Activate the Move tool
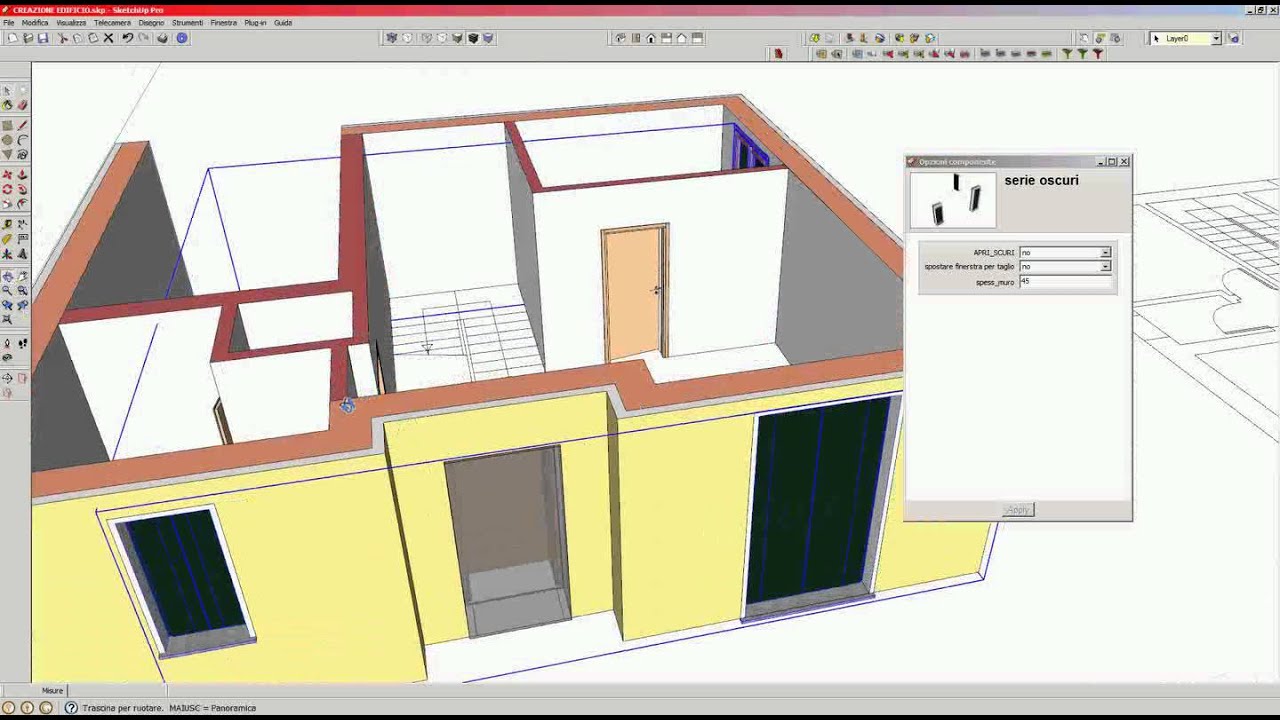This screenshot has width=1280, height=720. pos(7,173)
